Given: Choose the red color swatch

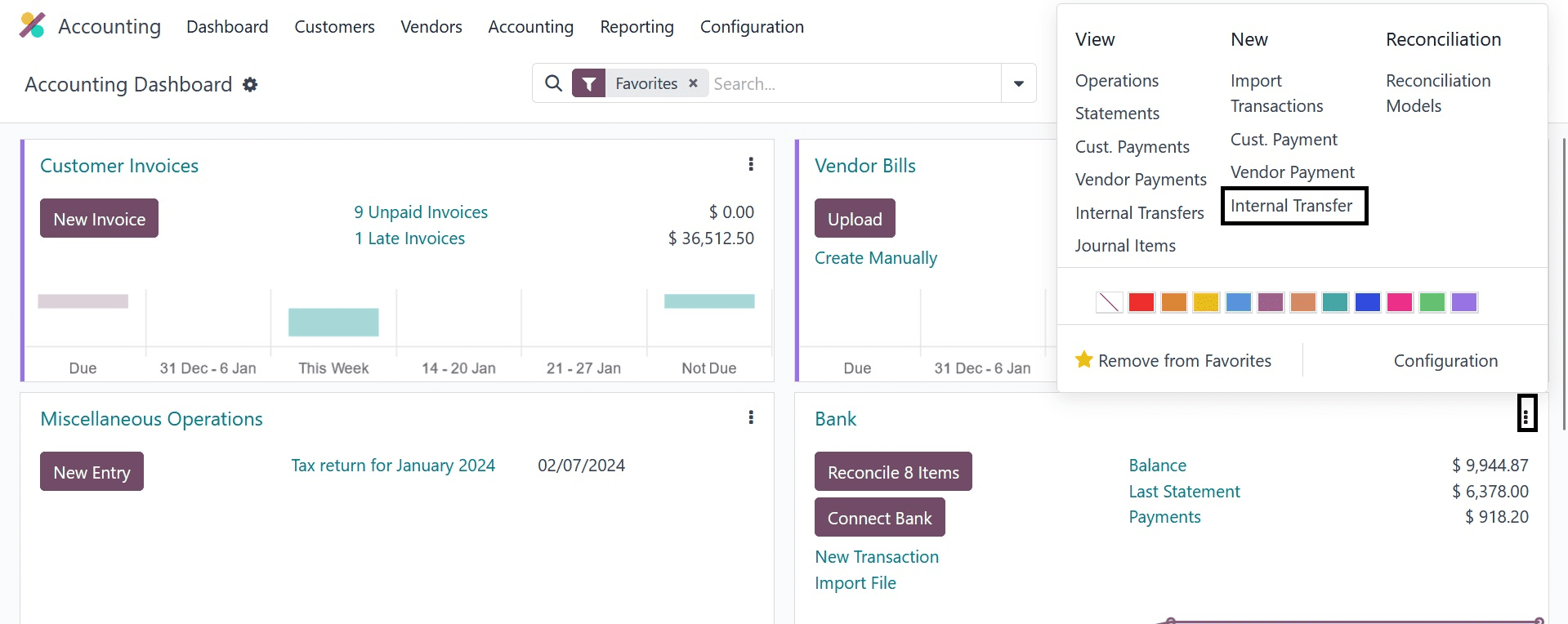Looking at the screenshot, I should 1141,302.
